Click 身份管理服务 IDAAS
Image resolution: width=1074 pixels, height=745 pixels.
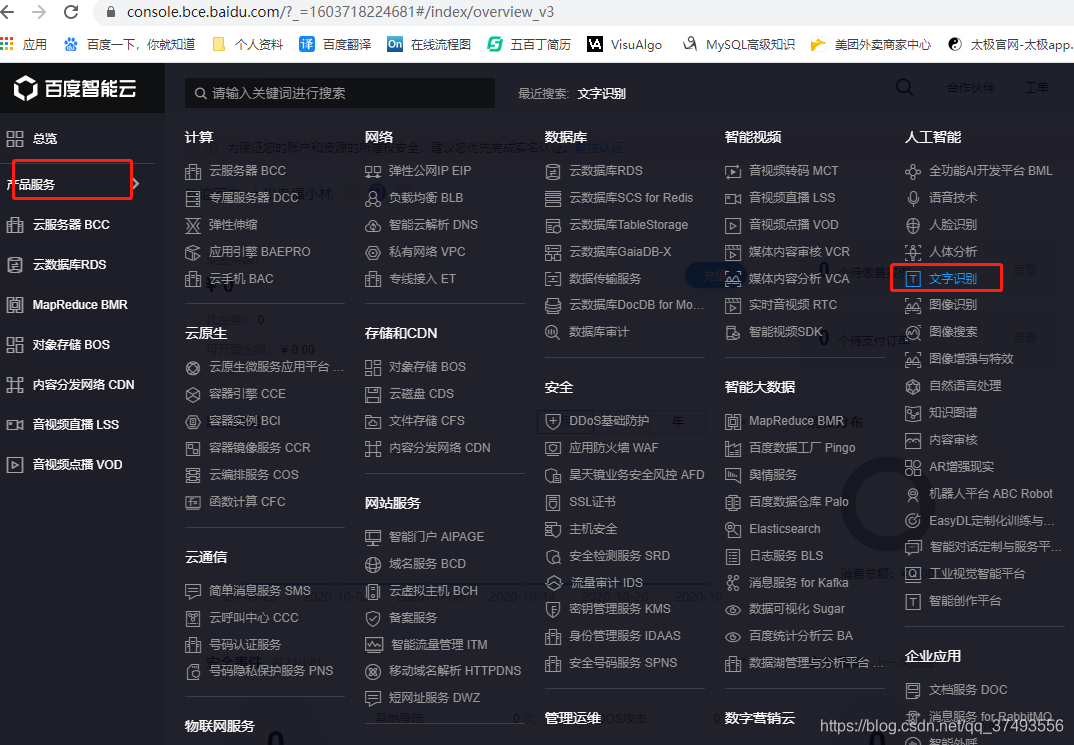[625, 635]
